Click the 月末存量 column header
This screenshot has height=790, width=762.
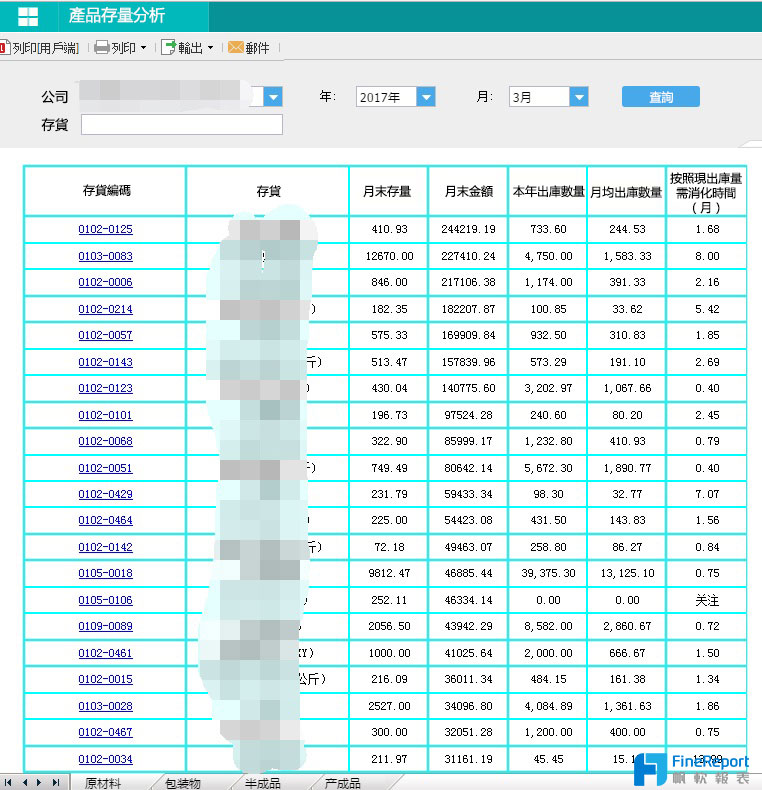click(388, 191)
